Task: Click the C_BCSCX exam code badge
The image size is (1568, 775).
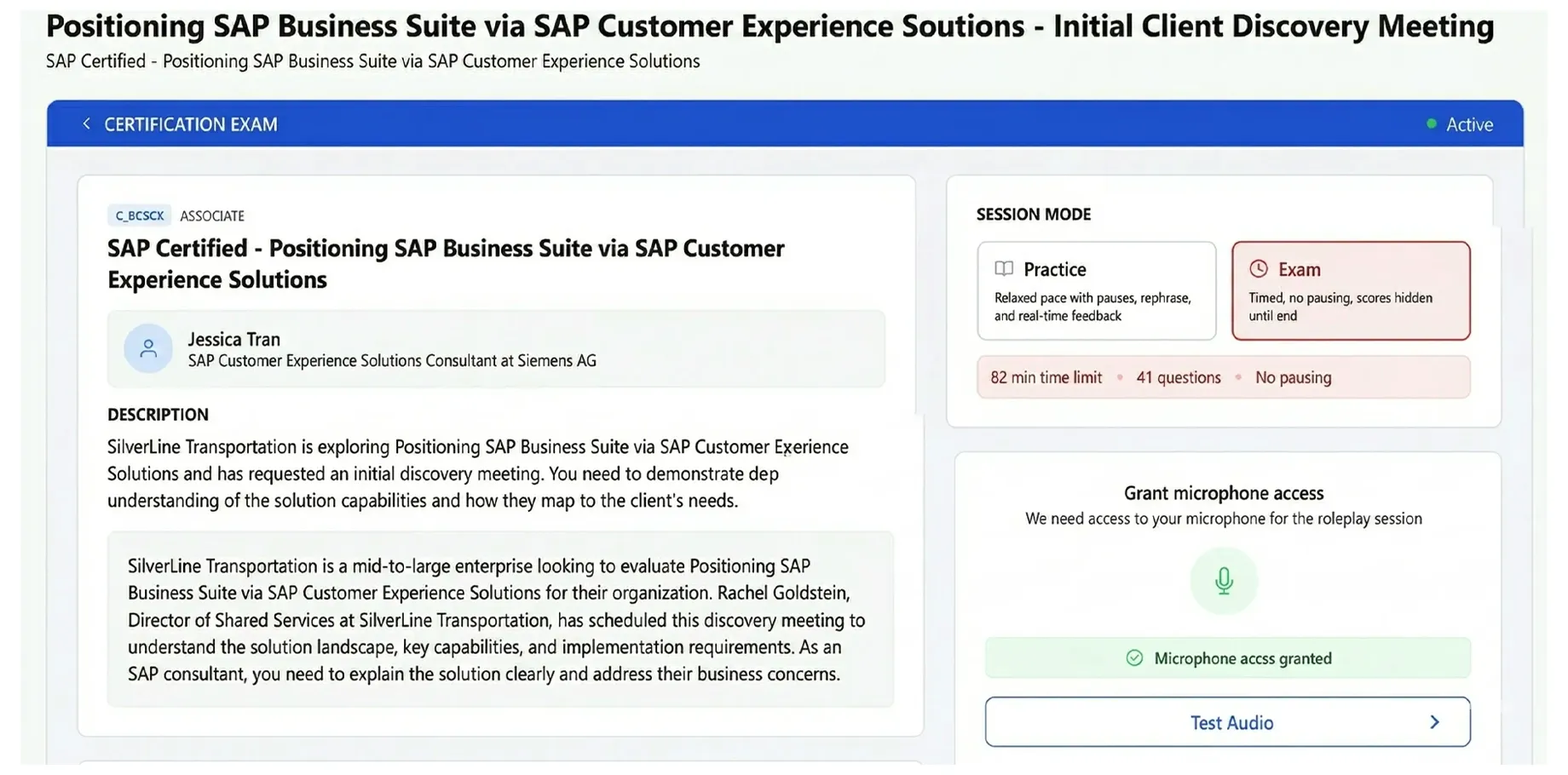Action: 139,215
